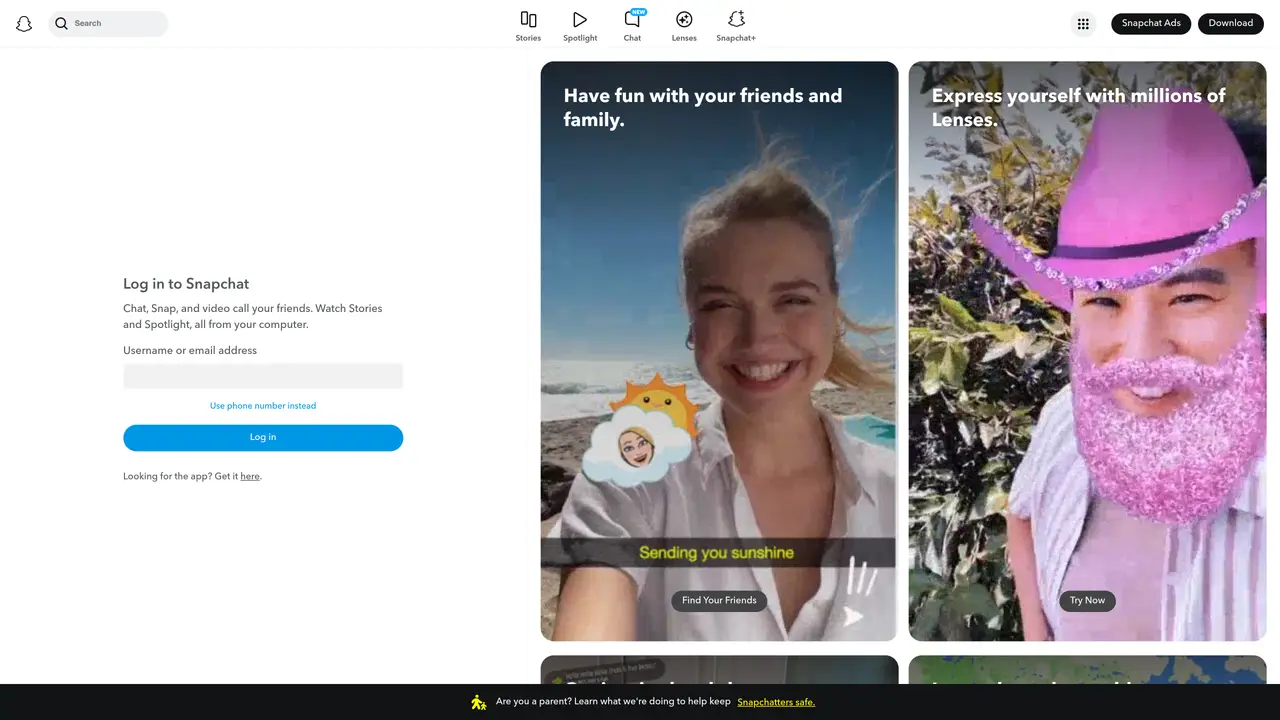Click the Snapchatters safe link
The image size is (1280, 720).
point(776,702)
